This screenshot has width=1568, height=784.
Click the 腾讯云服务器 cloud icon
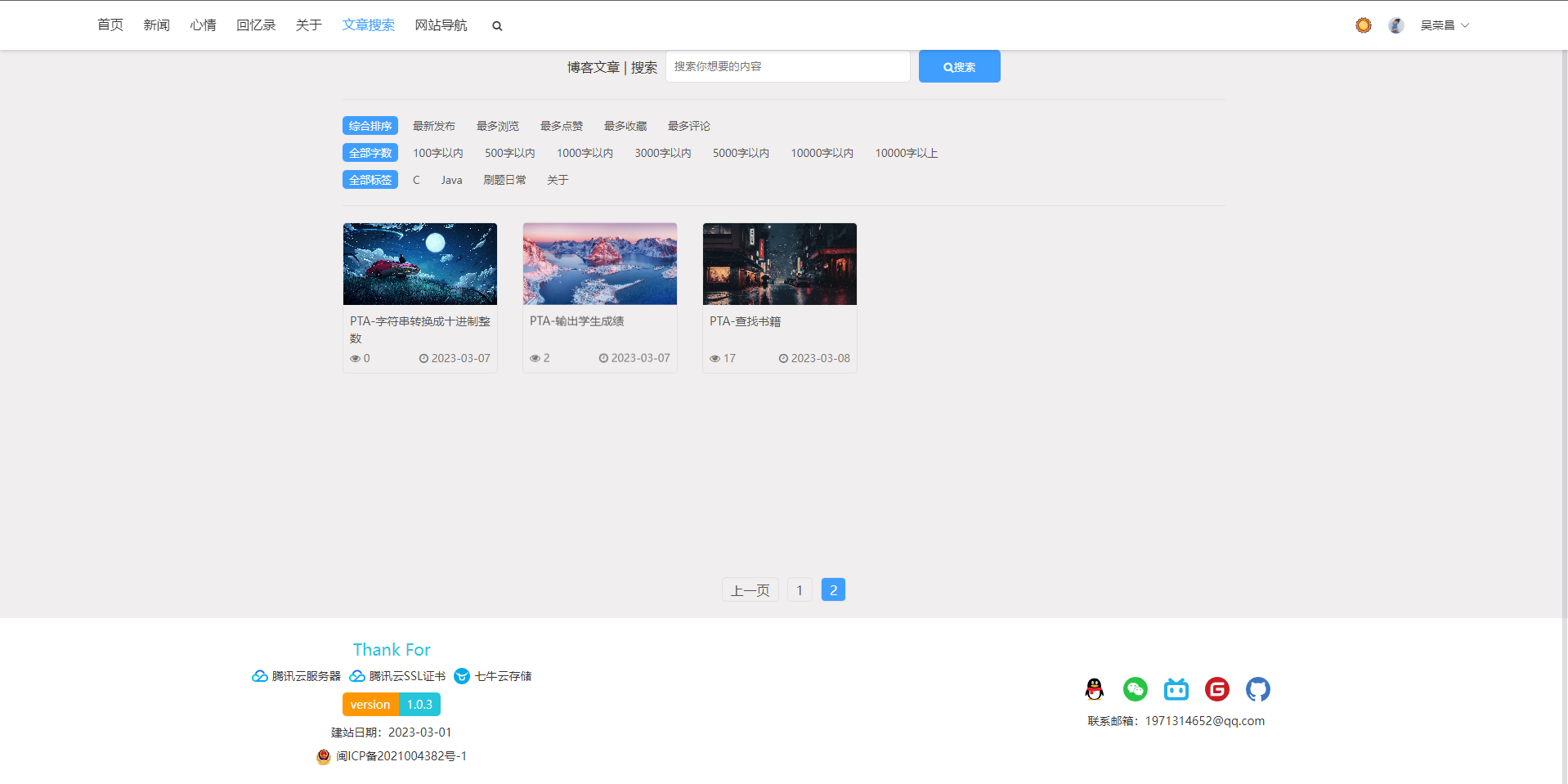tap(260, 676)
